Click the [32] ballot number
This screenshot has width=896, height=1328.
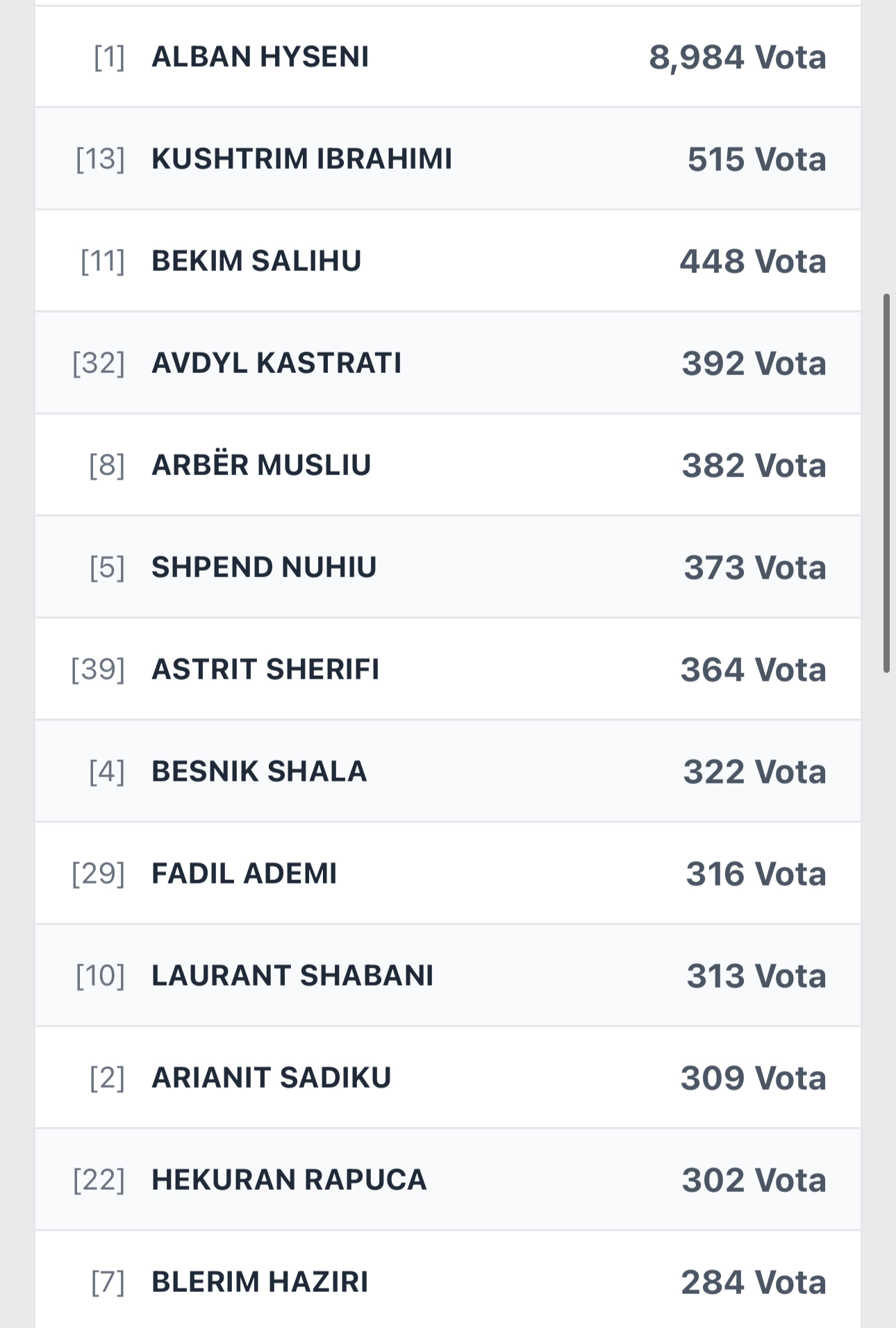click(99, 363)
